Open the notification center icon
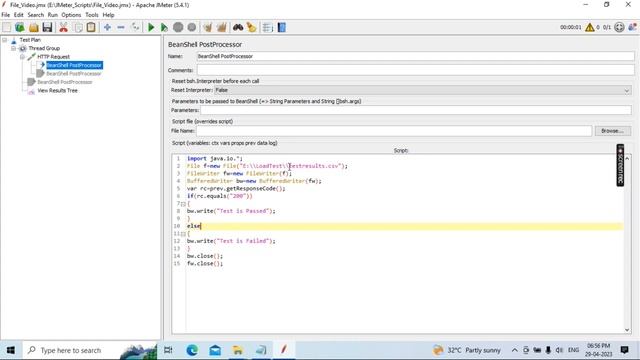Screen dimensions: 640x360 624,350
